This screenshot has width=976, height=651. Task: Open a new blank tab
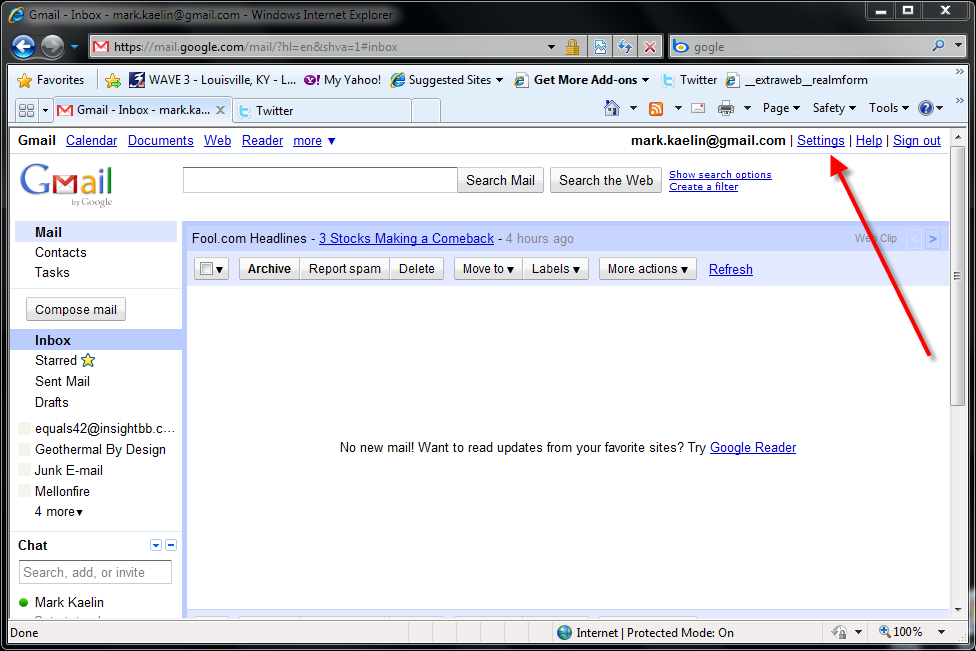(x=426, y=111)
